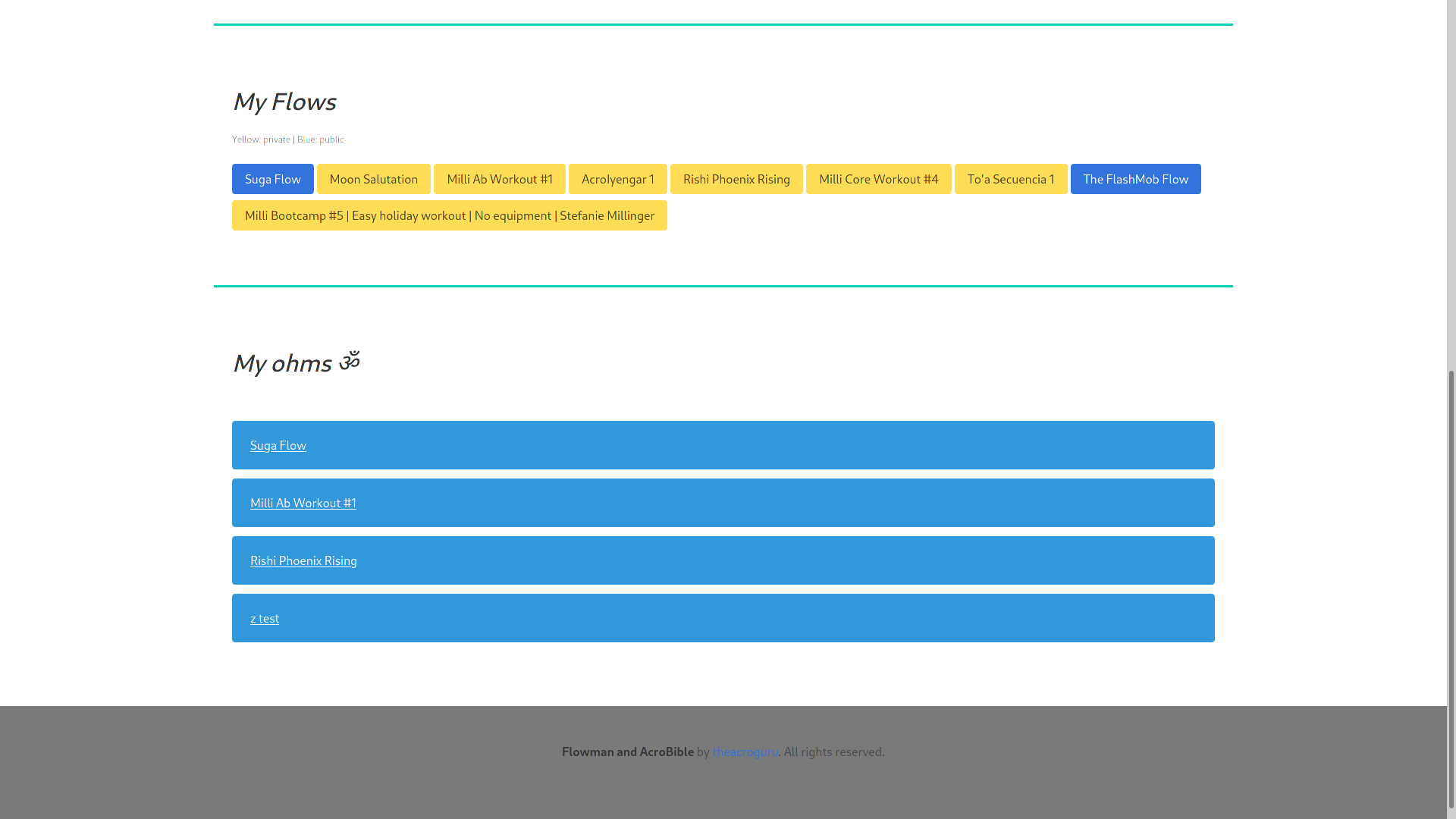Image resolution: width=1456 pixels, height=819 pixels.
Task: Click empty area of Rishi Phoenix Rising row
Action: (x=758, y=560)
